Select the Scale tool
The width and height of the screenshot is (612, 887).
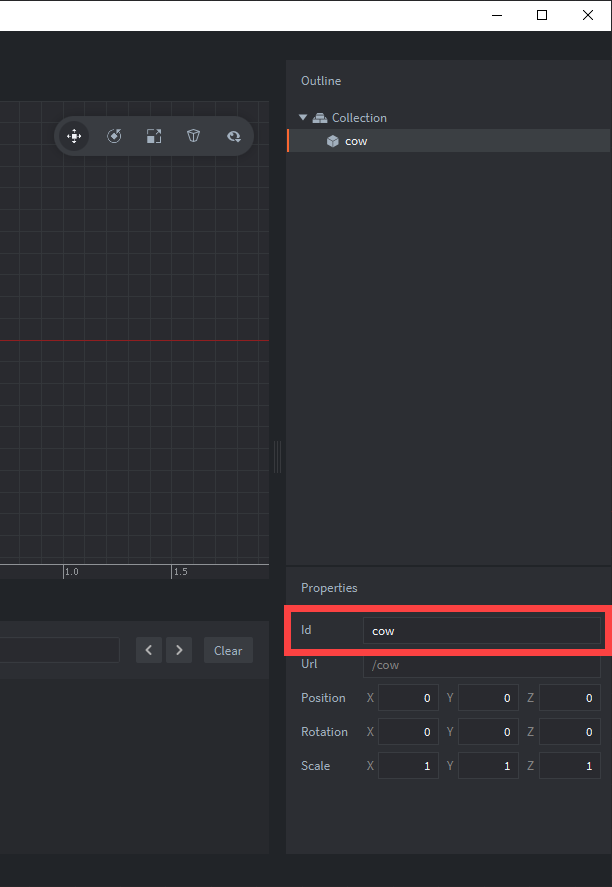(154, 136)
